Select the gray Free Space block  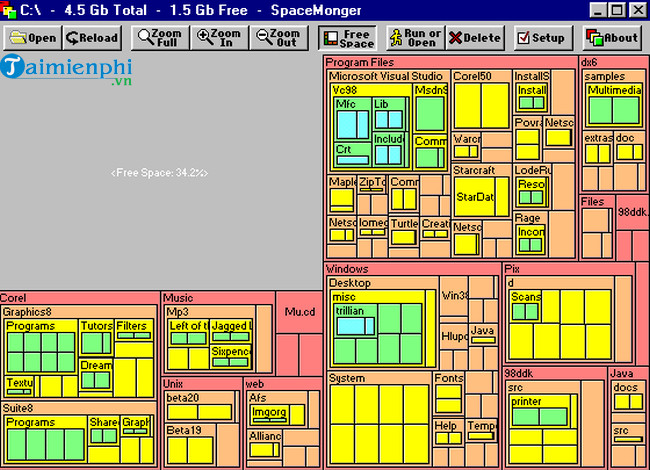point(160,173)
